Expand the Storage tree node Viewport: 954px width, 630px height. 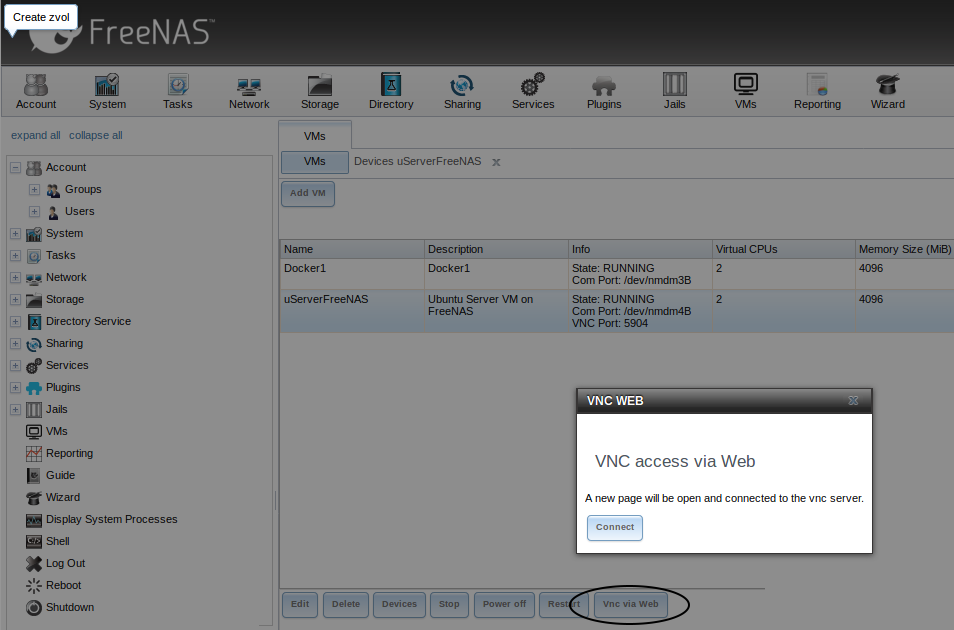click(15, 299)
